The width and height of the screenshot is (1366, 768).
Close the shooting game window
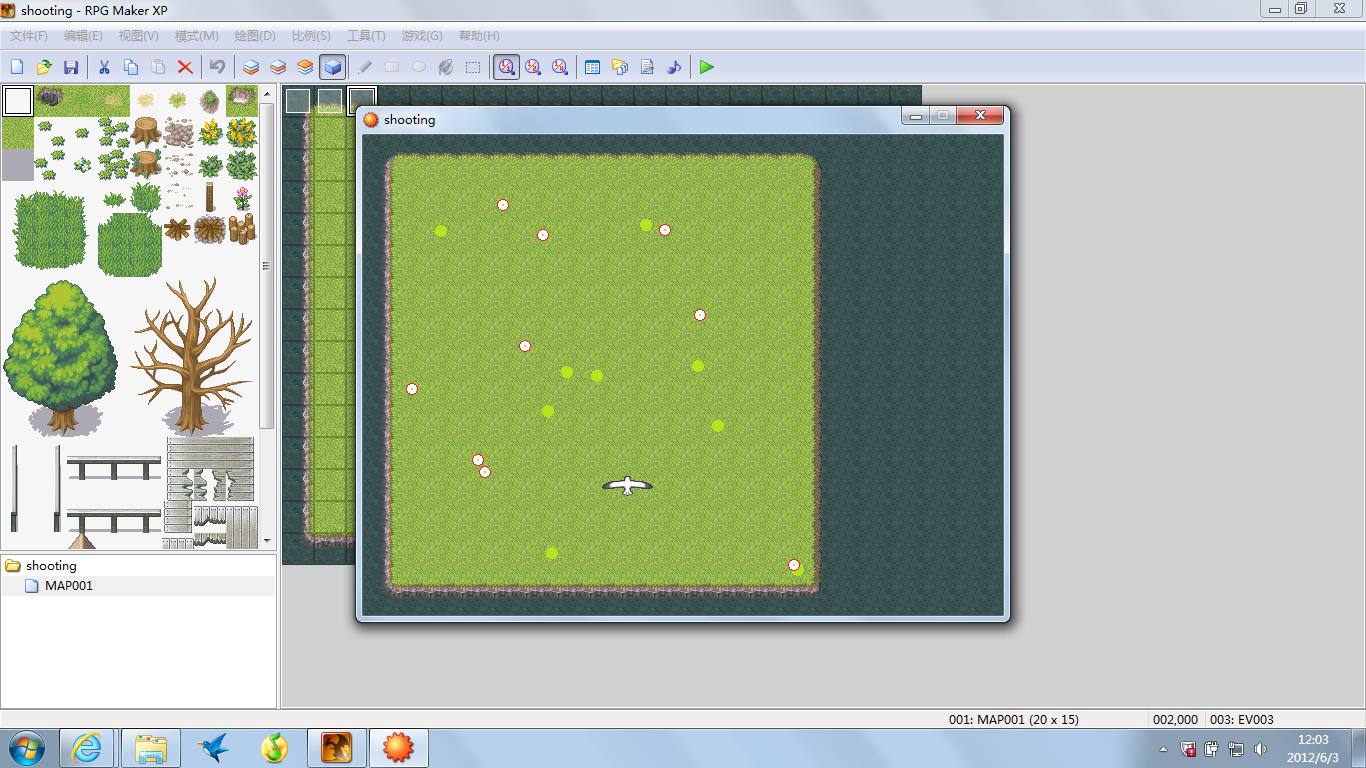tap(980, 116)
